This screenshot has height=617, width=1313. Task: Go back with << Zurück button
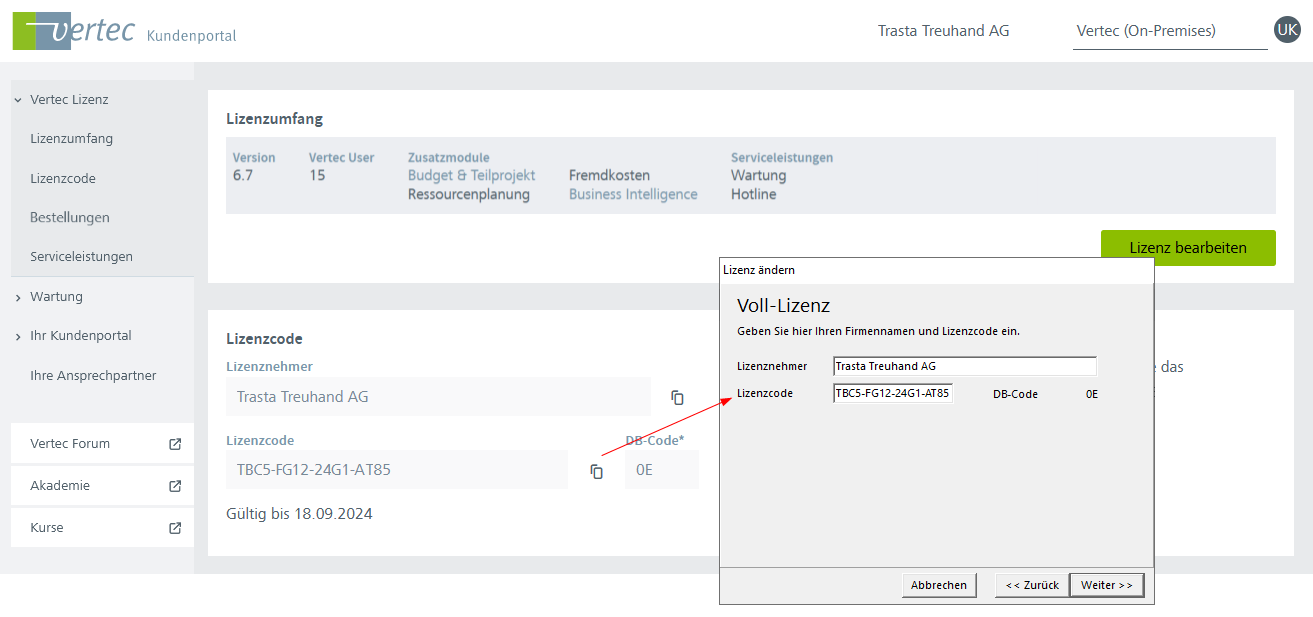click(1032, 585)
